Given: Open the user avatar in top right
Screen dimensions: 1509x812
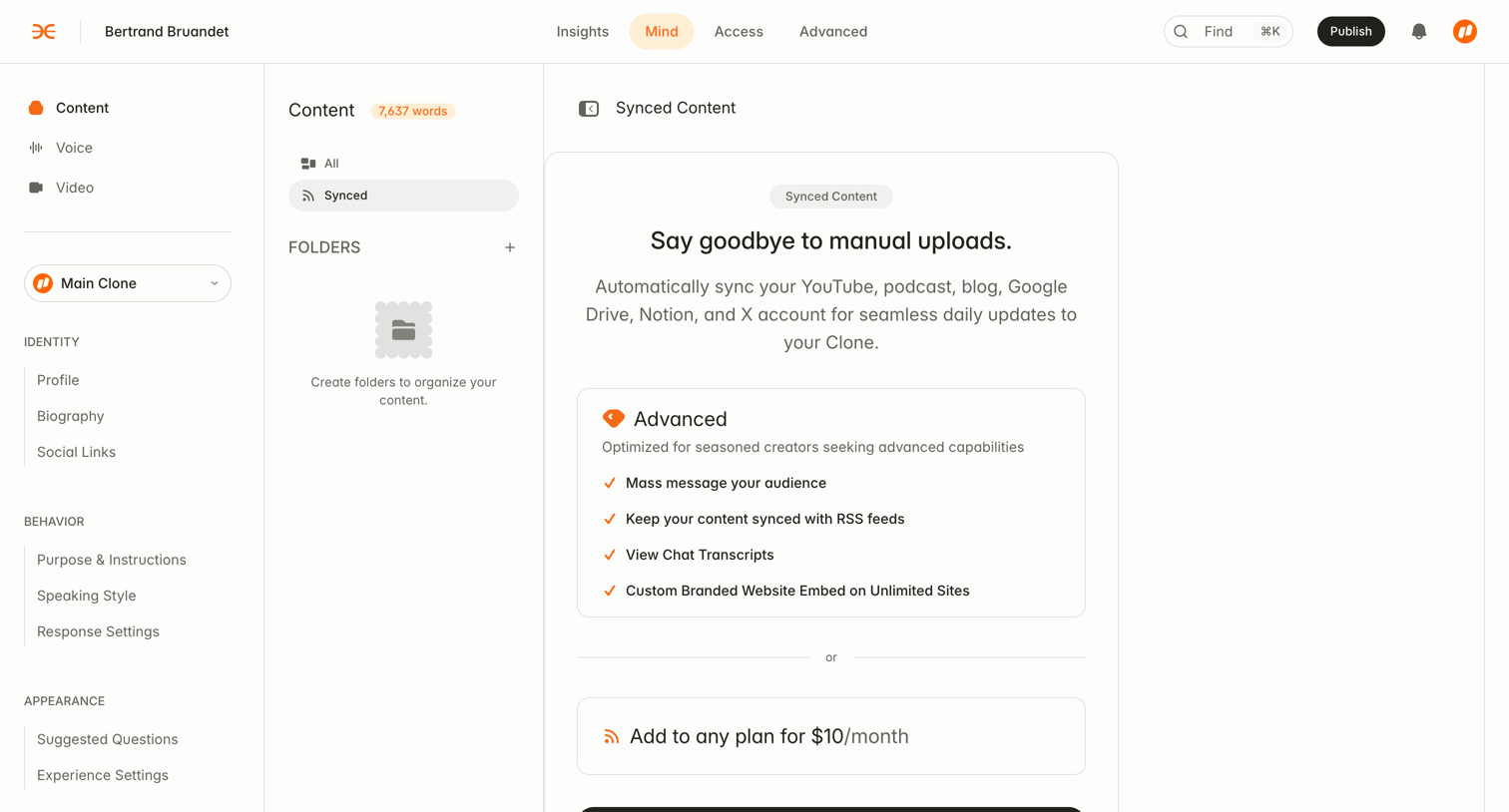Looking at the screenshot, I should (x=1465, y=32).
